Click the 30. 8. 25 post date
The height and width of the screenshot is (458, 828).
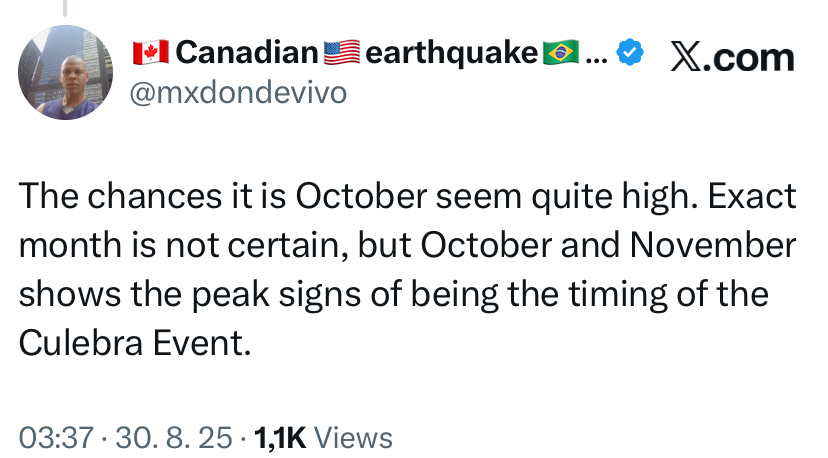pos(174,438)
